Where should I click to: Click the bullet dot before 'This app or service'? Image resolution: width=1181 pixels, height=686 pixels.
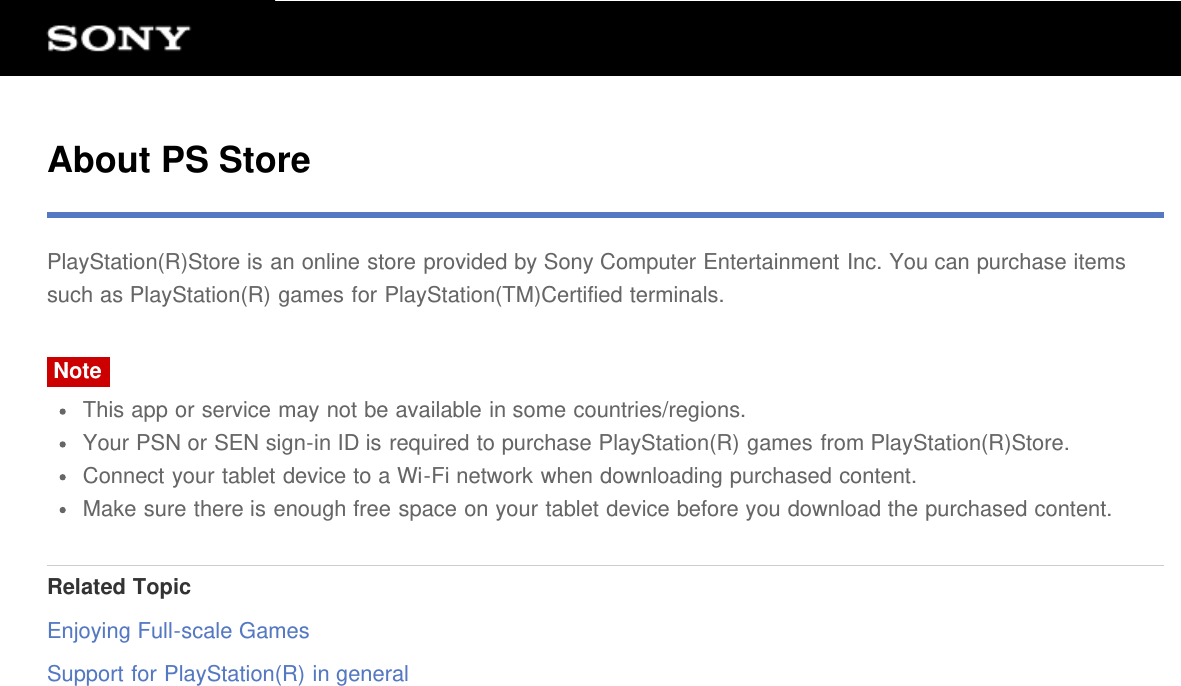pos(63,411)
